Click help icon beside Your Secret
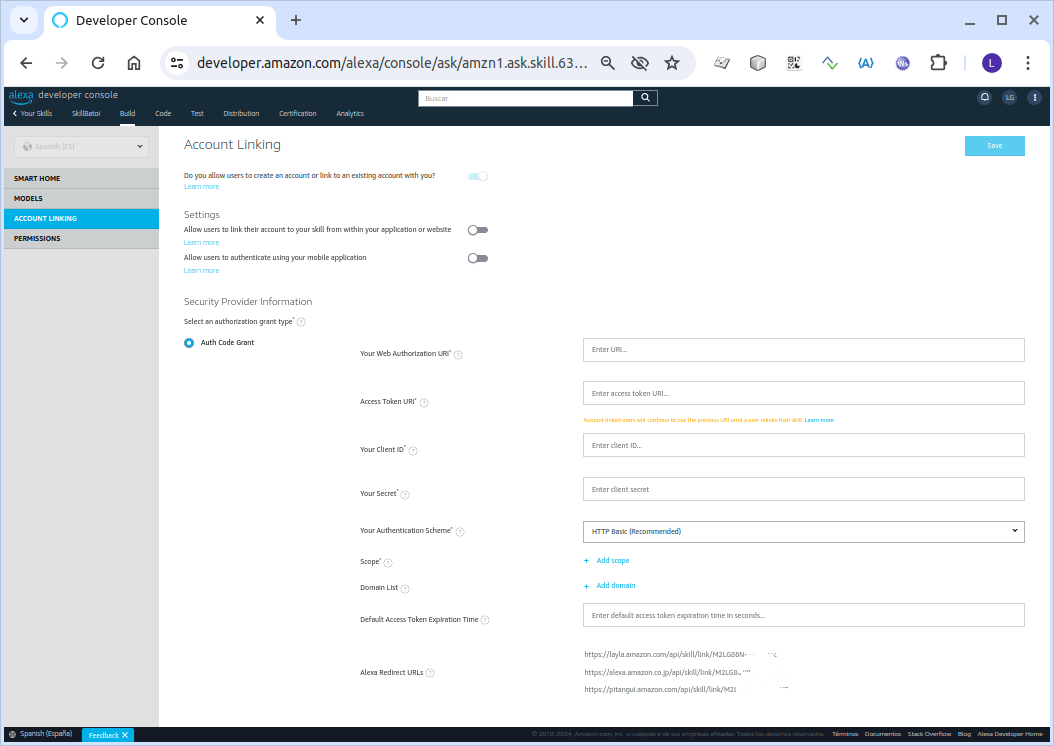The image size is (1054, 746). [405, 495]
